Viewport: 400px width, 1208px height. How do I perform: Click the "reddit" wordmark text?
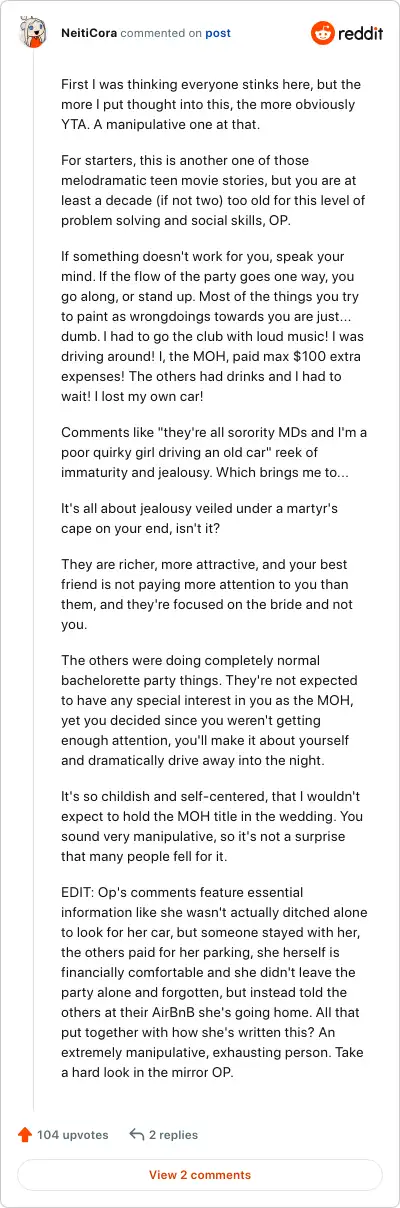click(360, 33)
